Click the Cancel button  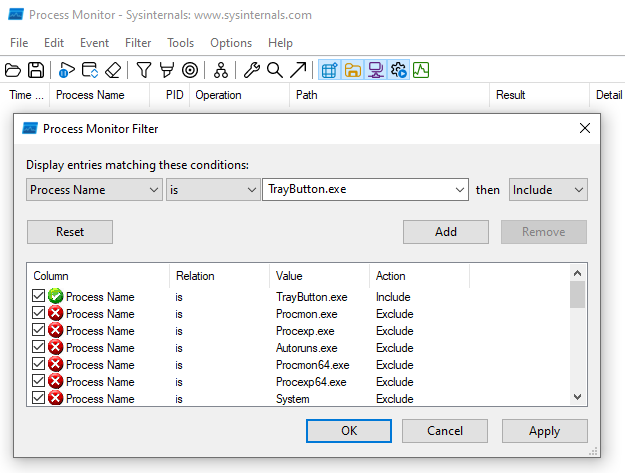point(445,431)
